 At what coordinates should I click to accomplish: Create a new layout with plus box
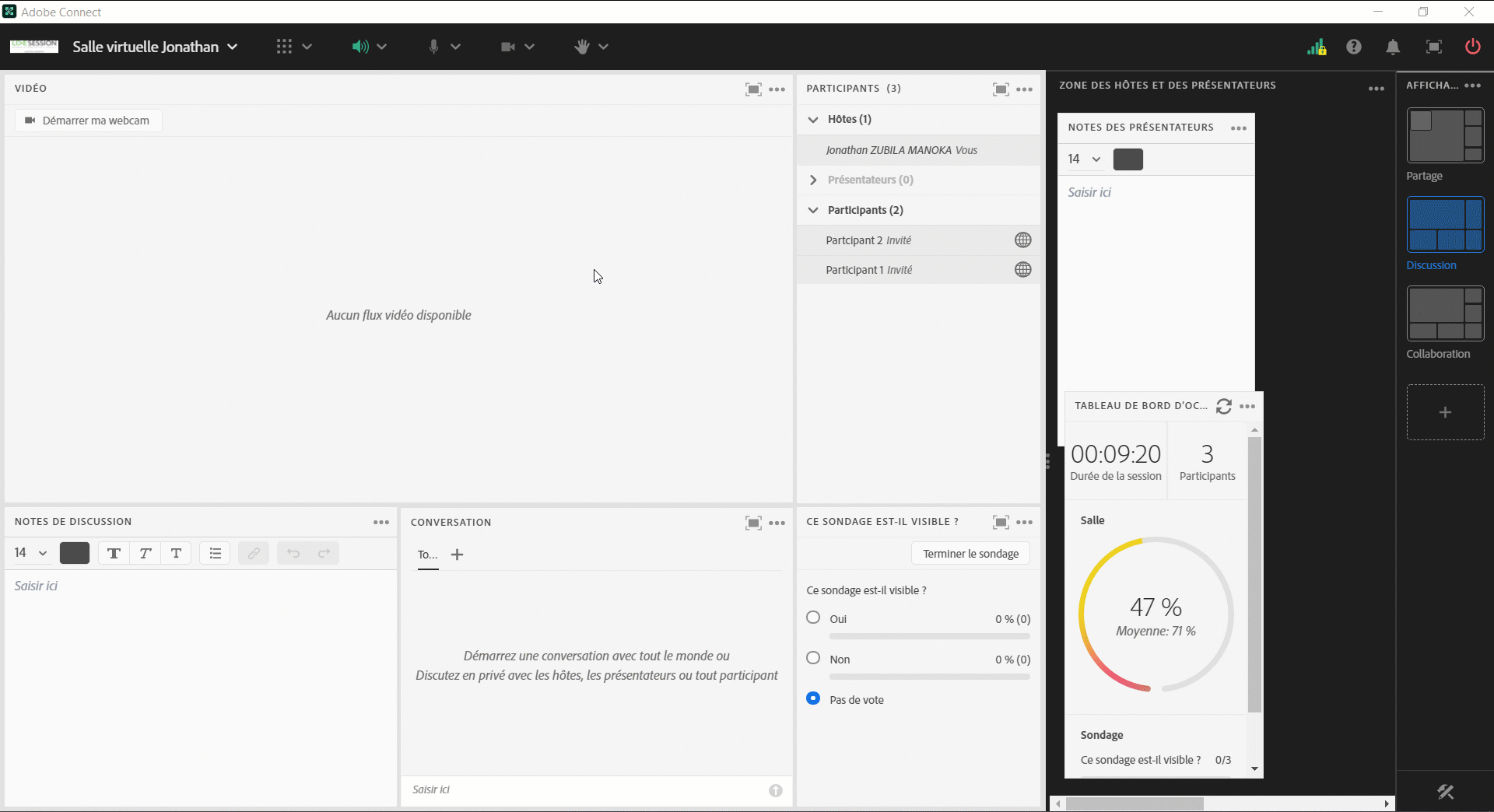pos(1445,412)
